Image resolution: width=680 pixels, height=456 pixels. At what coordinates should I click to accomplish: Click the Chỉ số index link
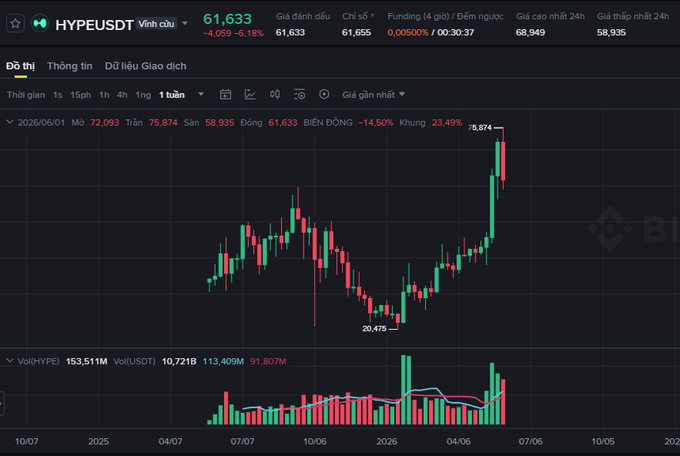click(358, 16)
